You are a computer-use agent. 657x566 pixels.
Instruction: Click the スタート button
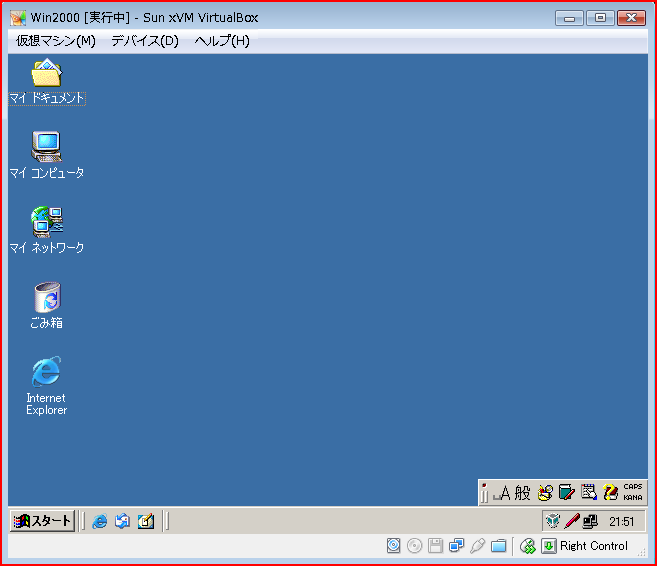tap(42, 521)
